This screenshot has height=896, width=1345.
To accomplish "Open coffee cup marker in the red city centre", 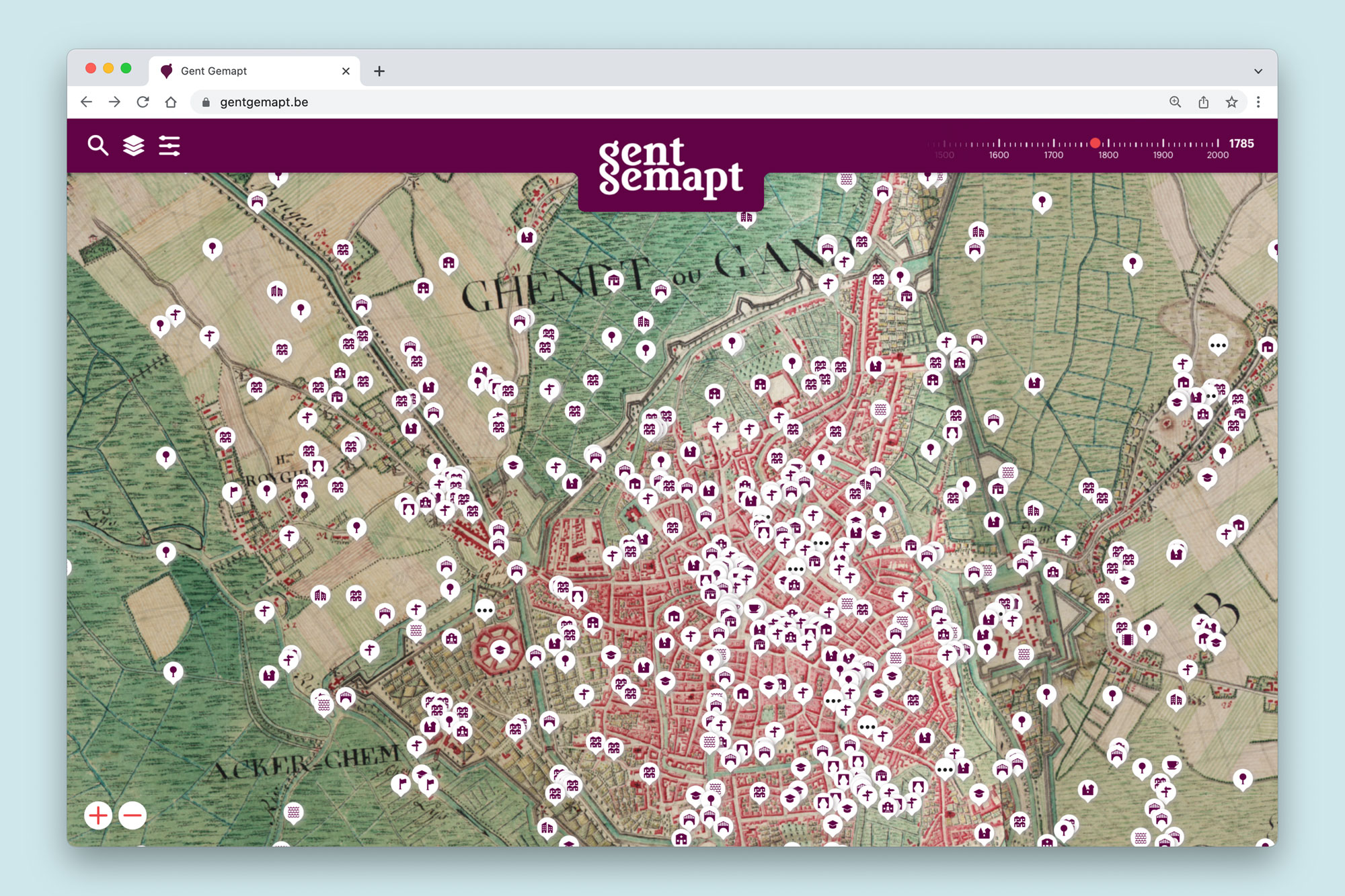I will 755,609.
